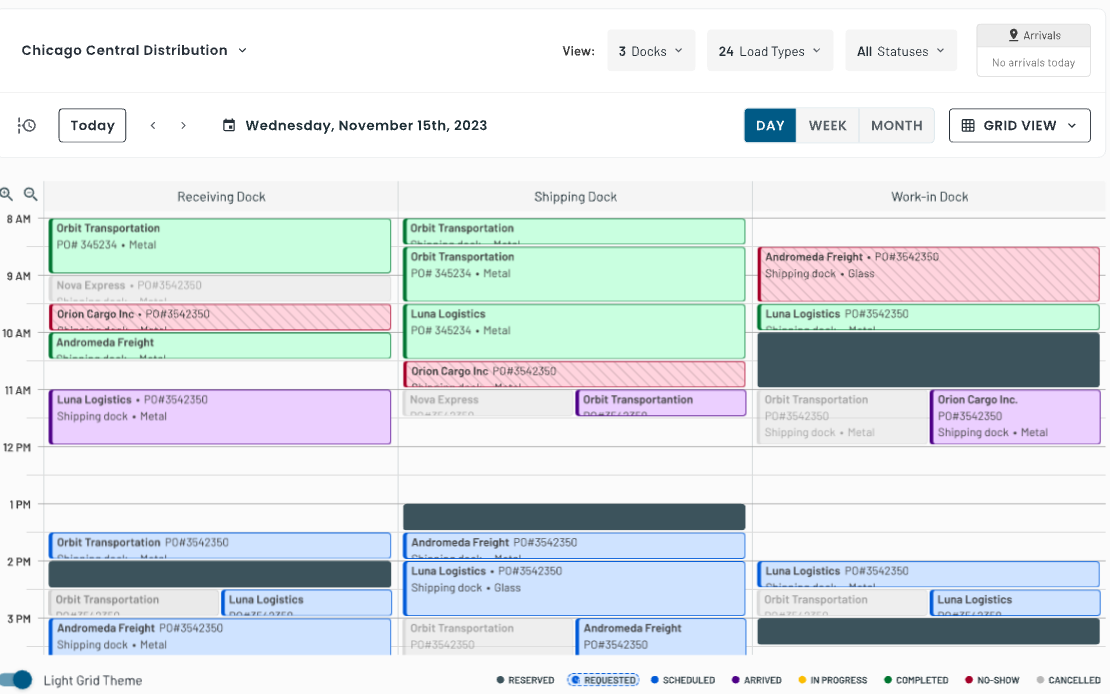
Task: Click the schedule history clock icon near Today
Action: [x=26, y=125]
